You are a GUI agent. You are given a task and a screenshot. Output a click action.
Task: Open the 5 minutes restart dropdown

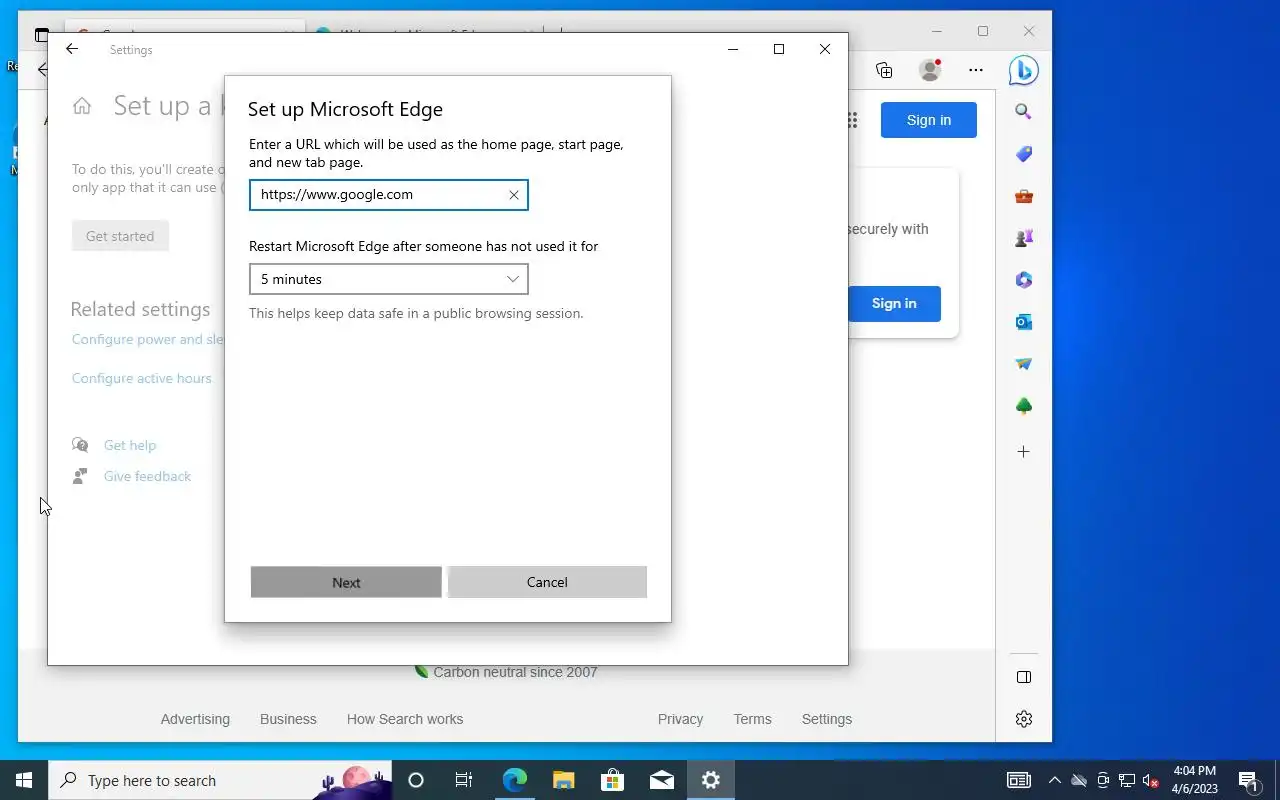click(388, 279)
